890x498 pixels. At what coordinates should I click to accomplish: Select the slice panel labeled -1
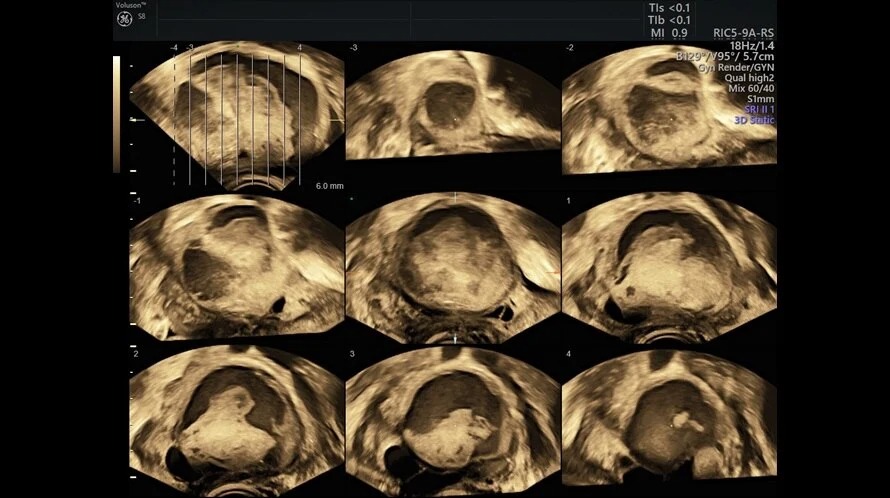click(x=237, y=266)
